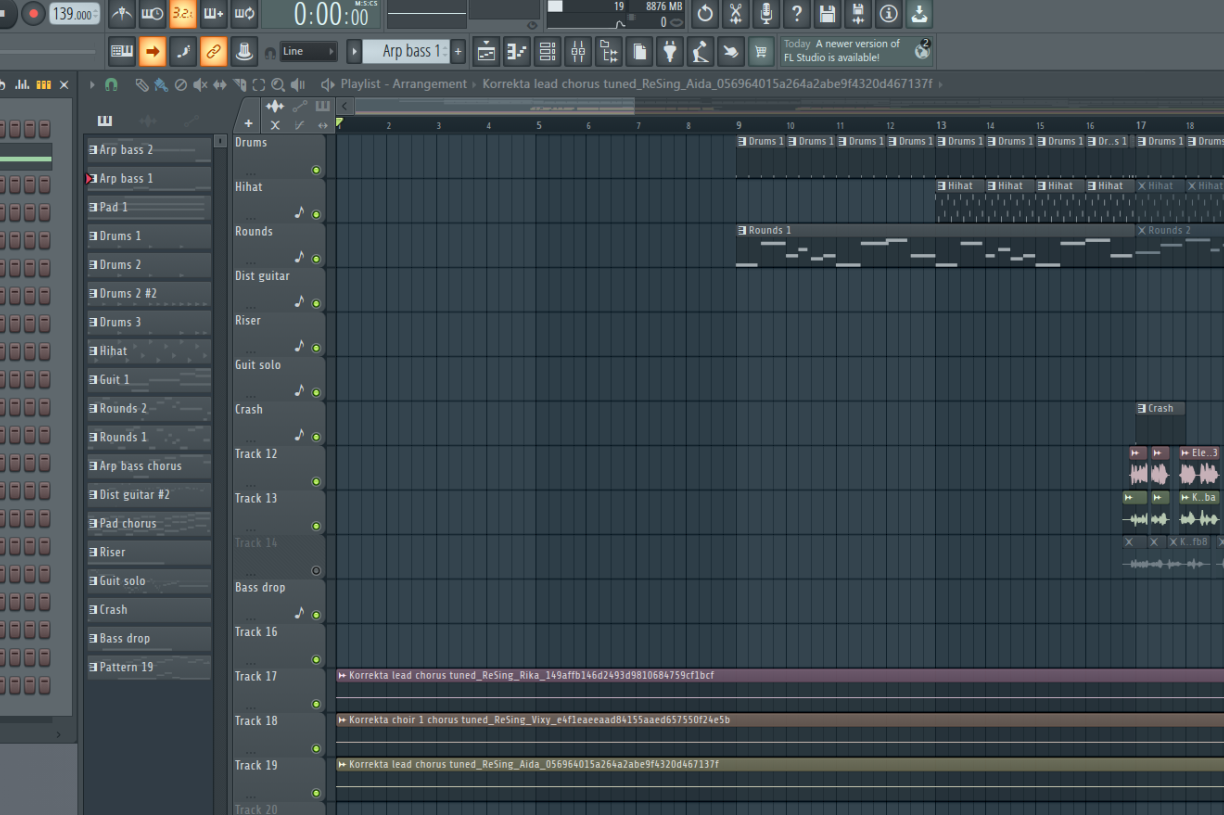Enable the muted Track 14 LED
The width and height of the screenshot is (1224, 815).
click(316, 571)
